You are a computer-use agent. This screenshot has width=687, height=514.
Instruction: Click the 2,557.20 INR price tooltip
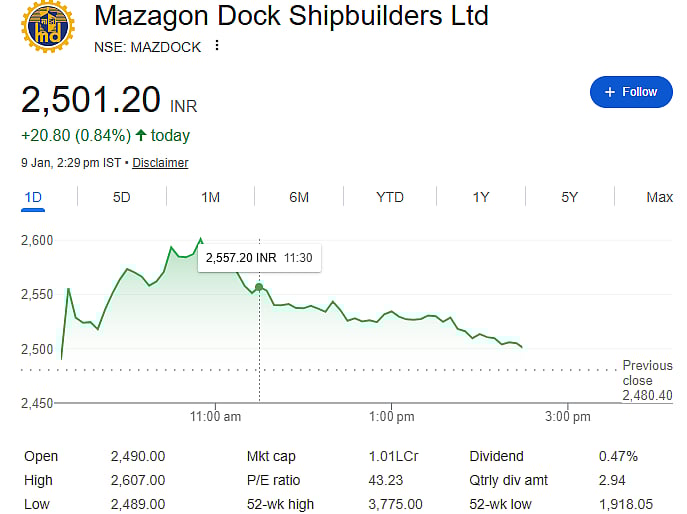point(259,258)
